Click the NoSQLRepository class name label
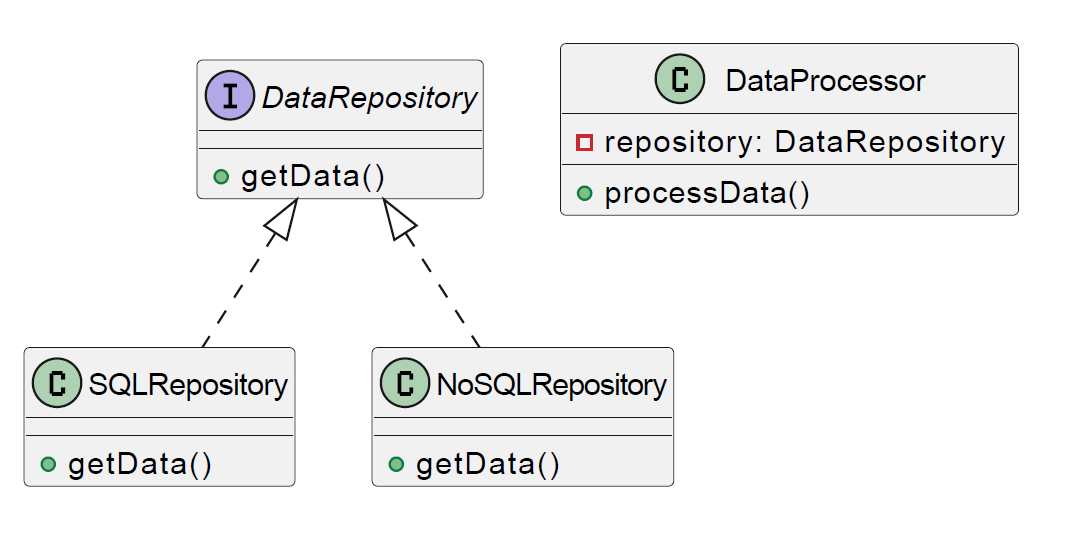This screenshot has height=558, width=1070. pos(551,385)
